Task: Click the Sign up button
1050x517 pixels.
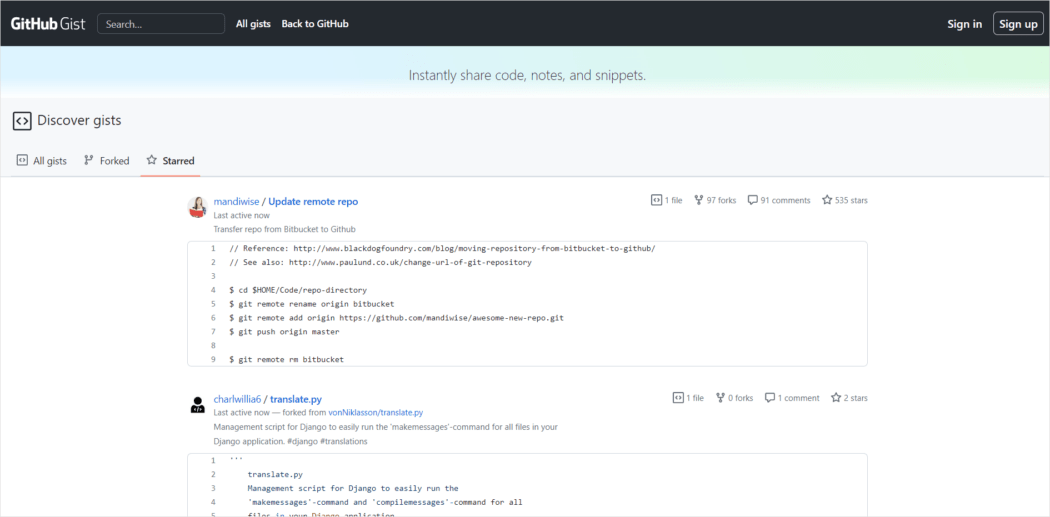Action: point(1018,24)
